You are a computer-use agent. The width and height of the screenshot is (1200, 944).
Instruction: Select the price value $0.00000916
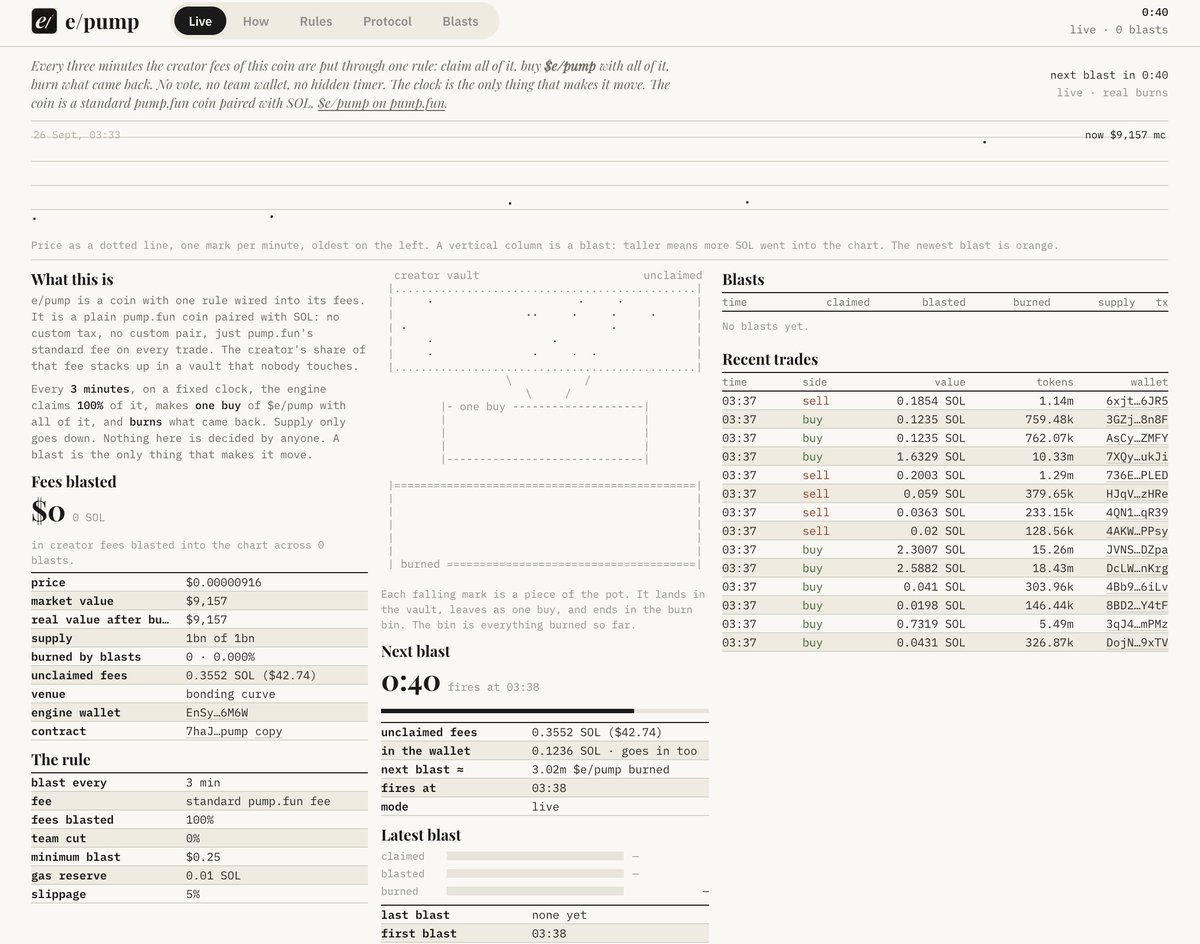pyautogui.click(x=225, y=583)
